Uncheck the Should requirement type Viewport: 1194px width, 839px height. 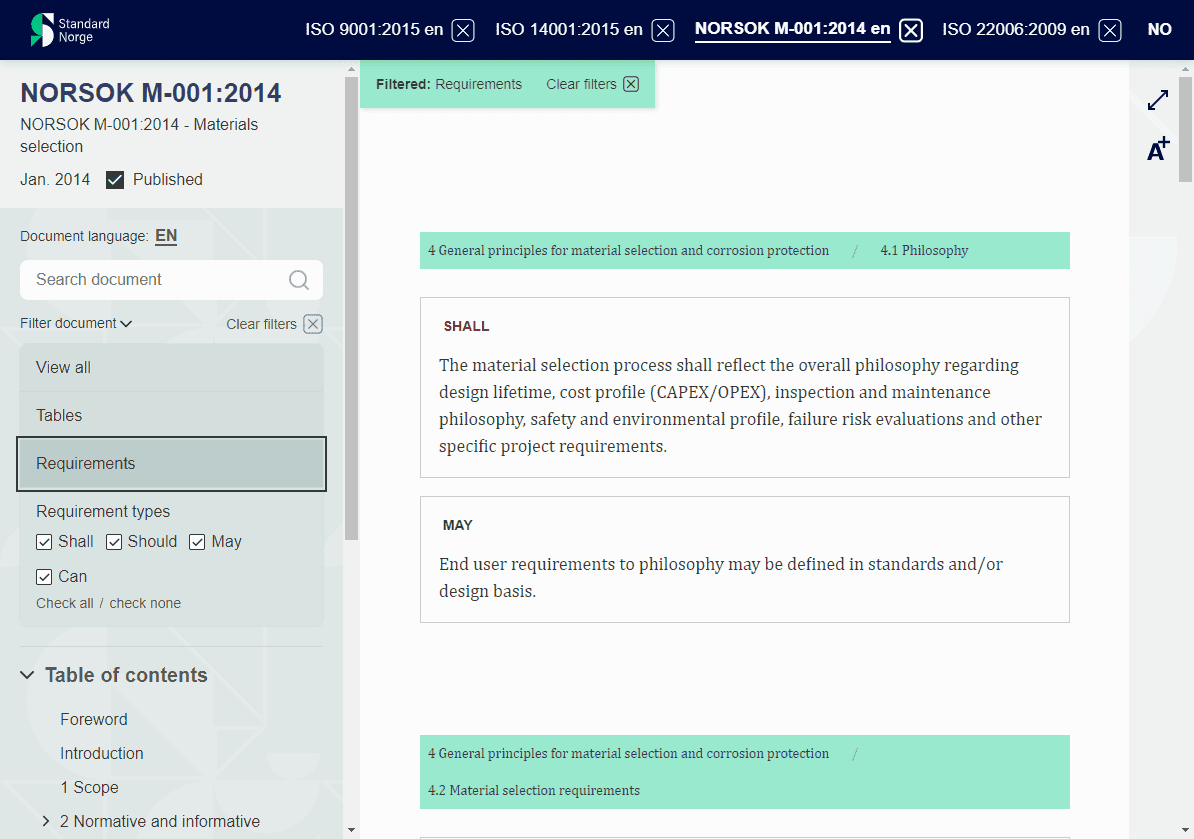114,542
